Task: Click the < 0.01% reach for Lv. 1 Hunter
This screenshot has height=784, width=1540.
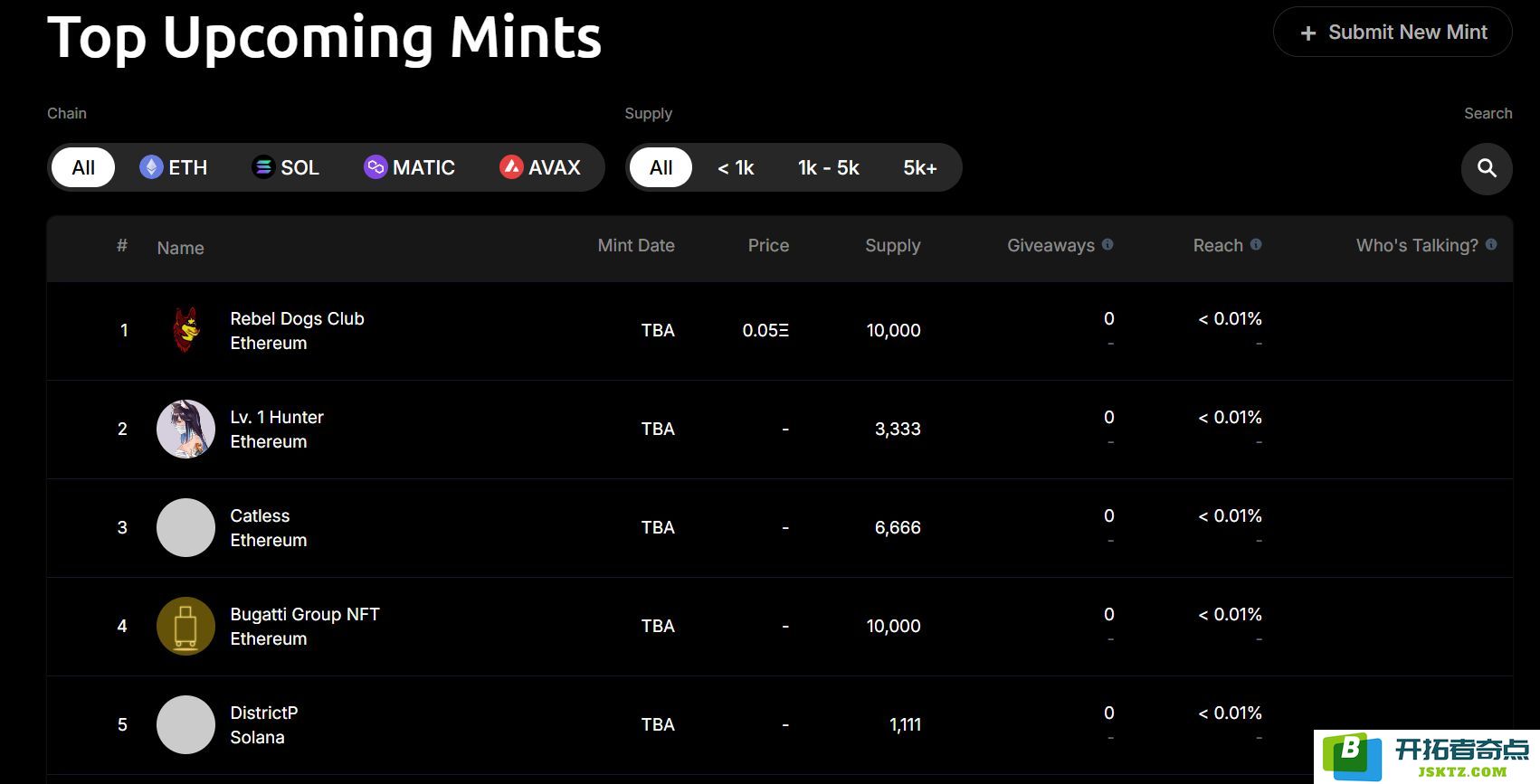Action: tap(1230, 417)
